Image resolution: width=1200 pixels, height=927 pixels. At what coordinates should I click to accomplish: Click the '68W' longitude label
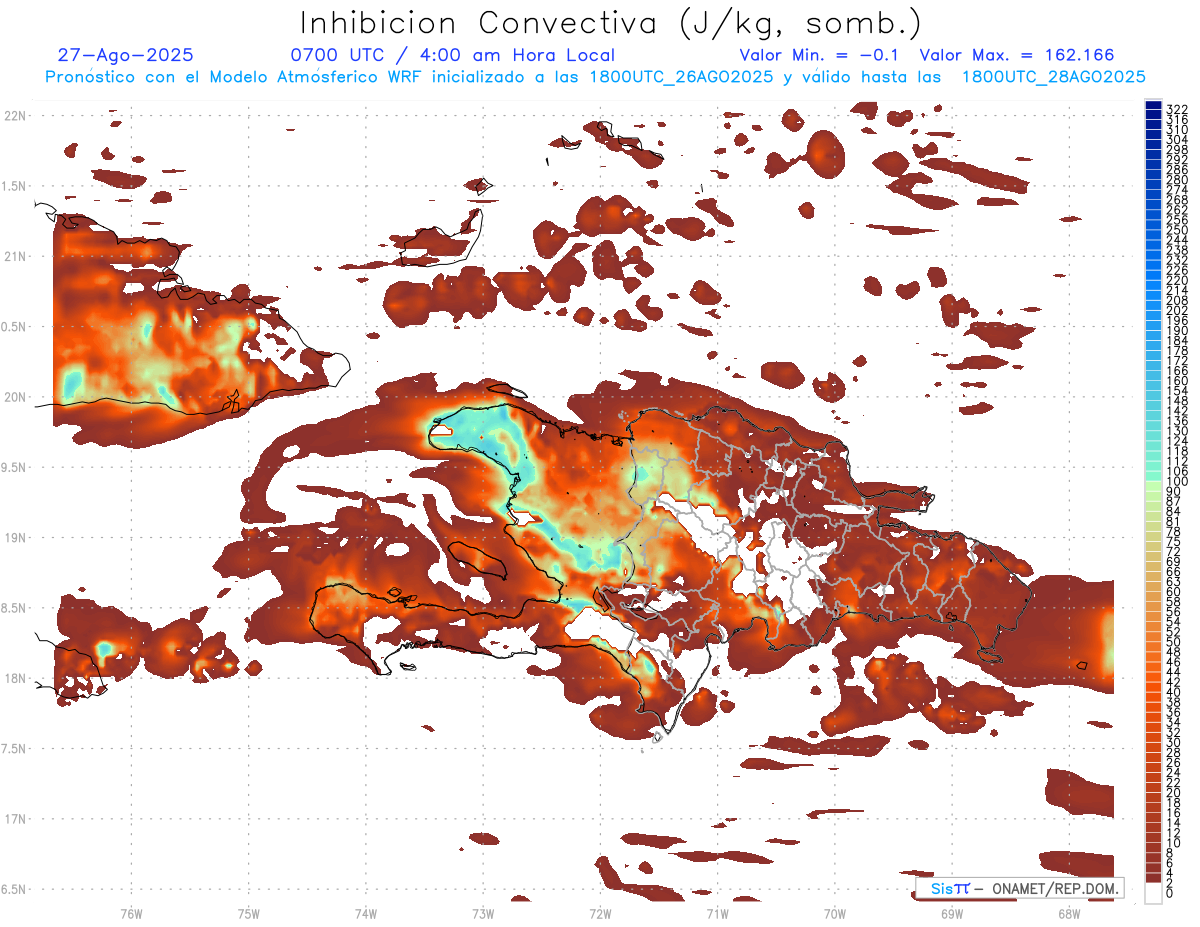point(1069,914)
